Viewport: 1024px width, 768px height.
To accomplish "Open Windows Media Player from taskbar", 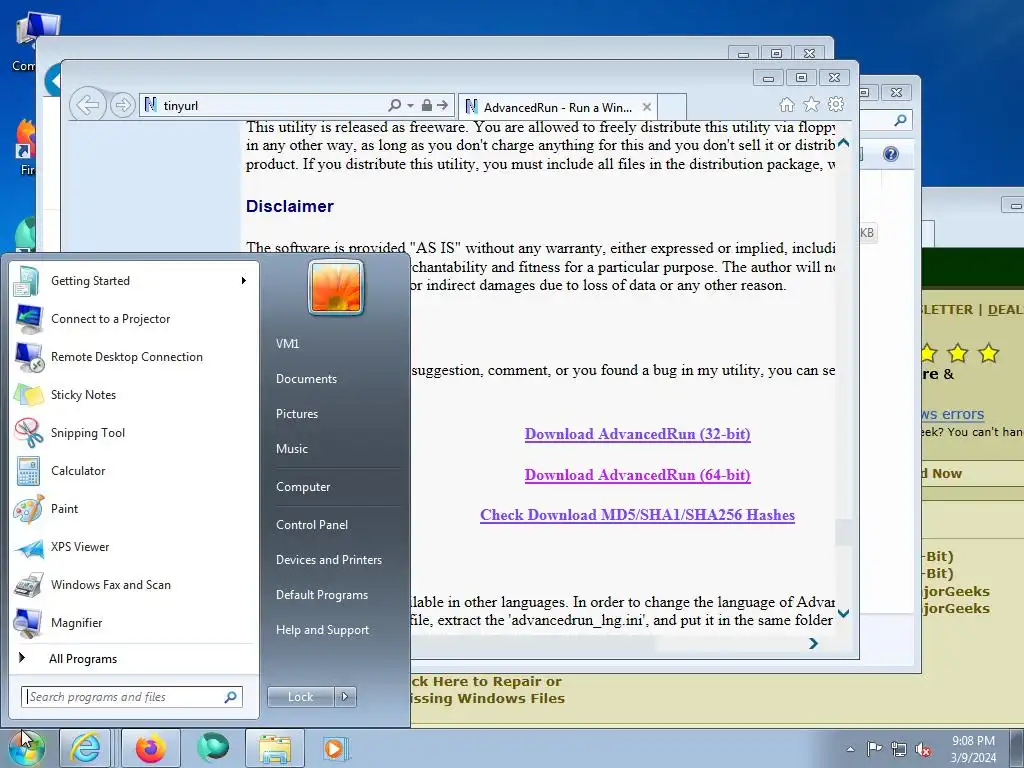I will pos(336,748).
